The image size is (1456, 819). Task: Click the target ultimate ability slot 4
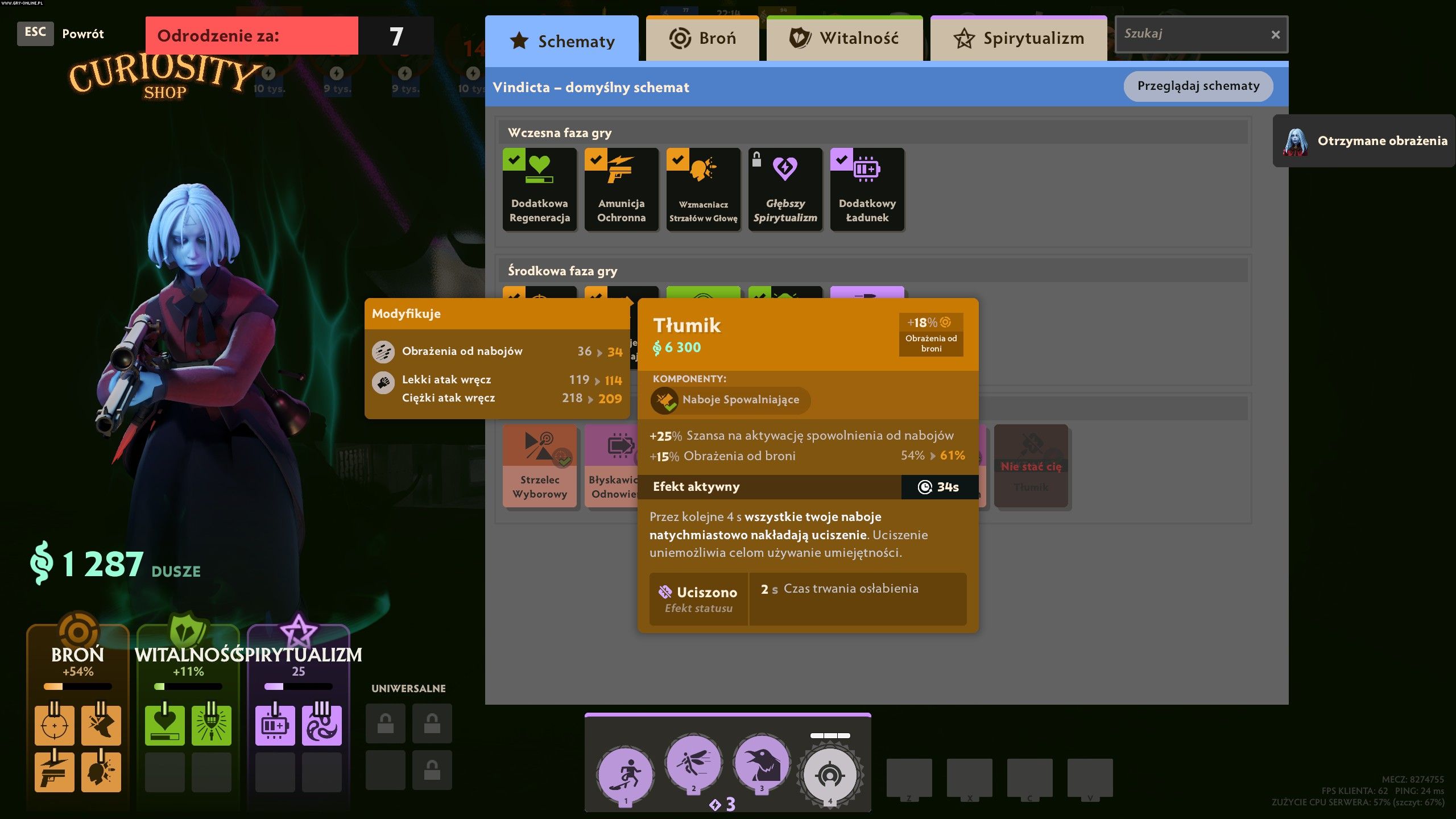(830, 775)
